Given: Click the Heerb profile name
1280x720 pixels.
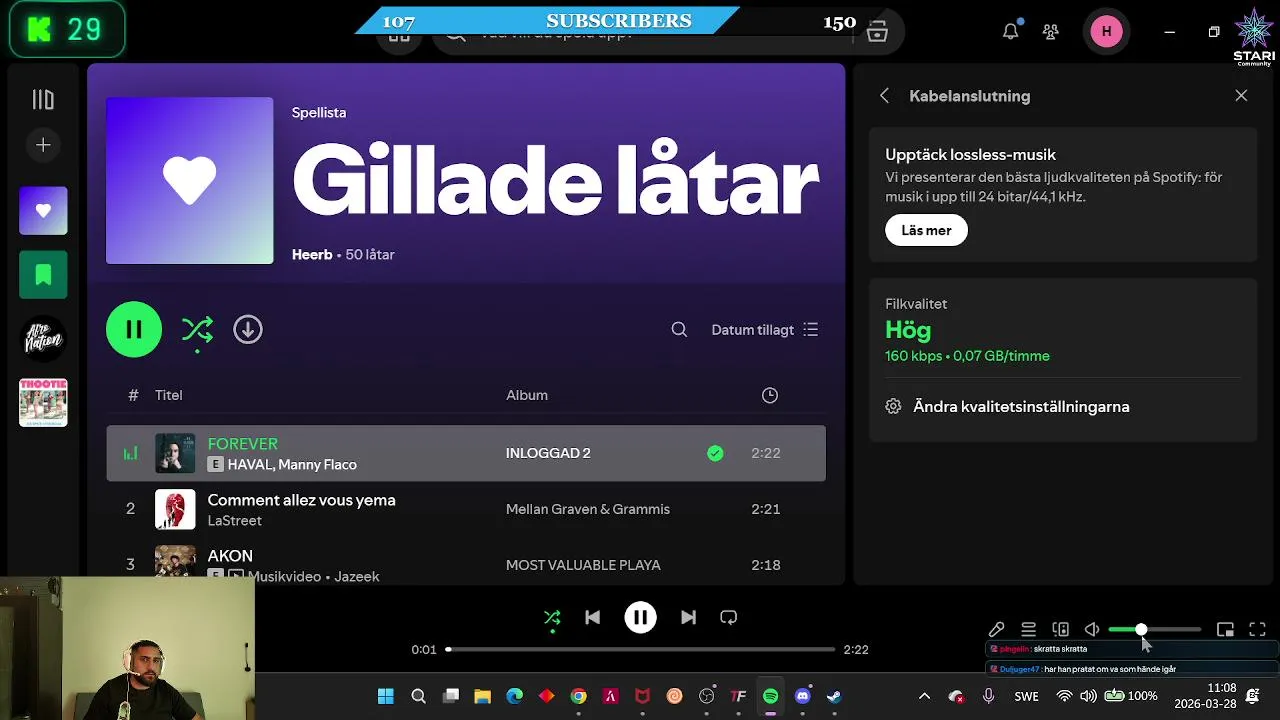Looking at the screenshot, I should tap(312, 254).
